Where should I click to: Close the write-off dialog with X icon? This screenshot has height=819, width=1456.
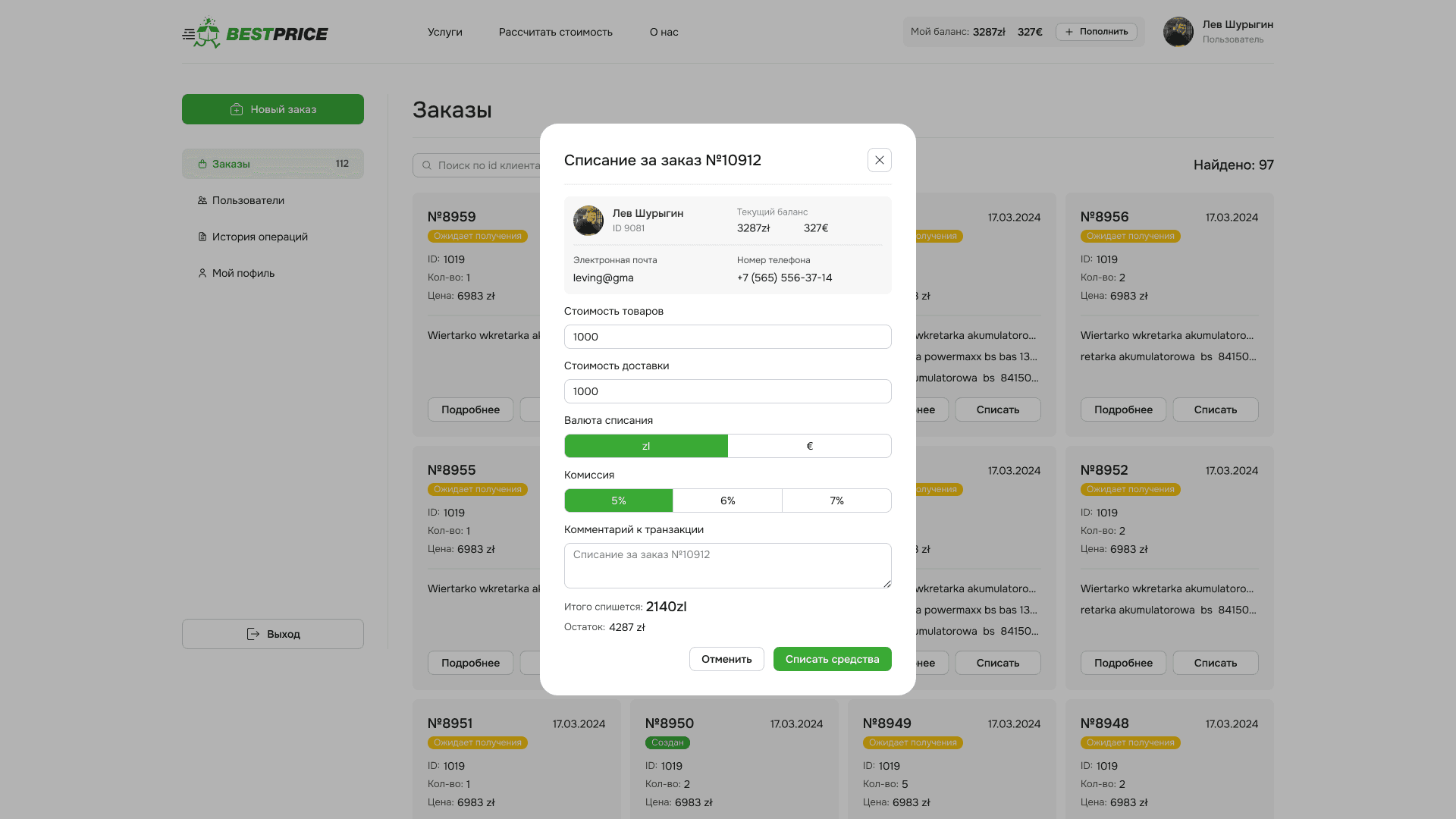(879, 160)
